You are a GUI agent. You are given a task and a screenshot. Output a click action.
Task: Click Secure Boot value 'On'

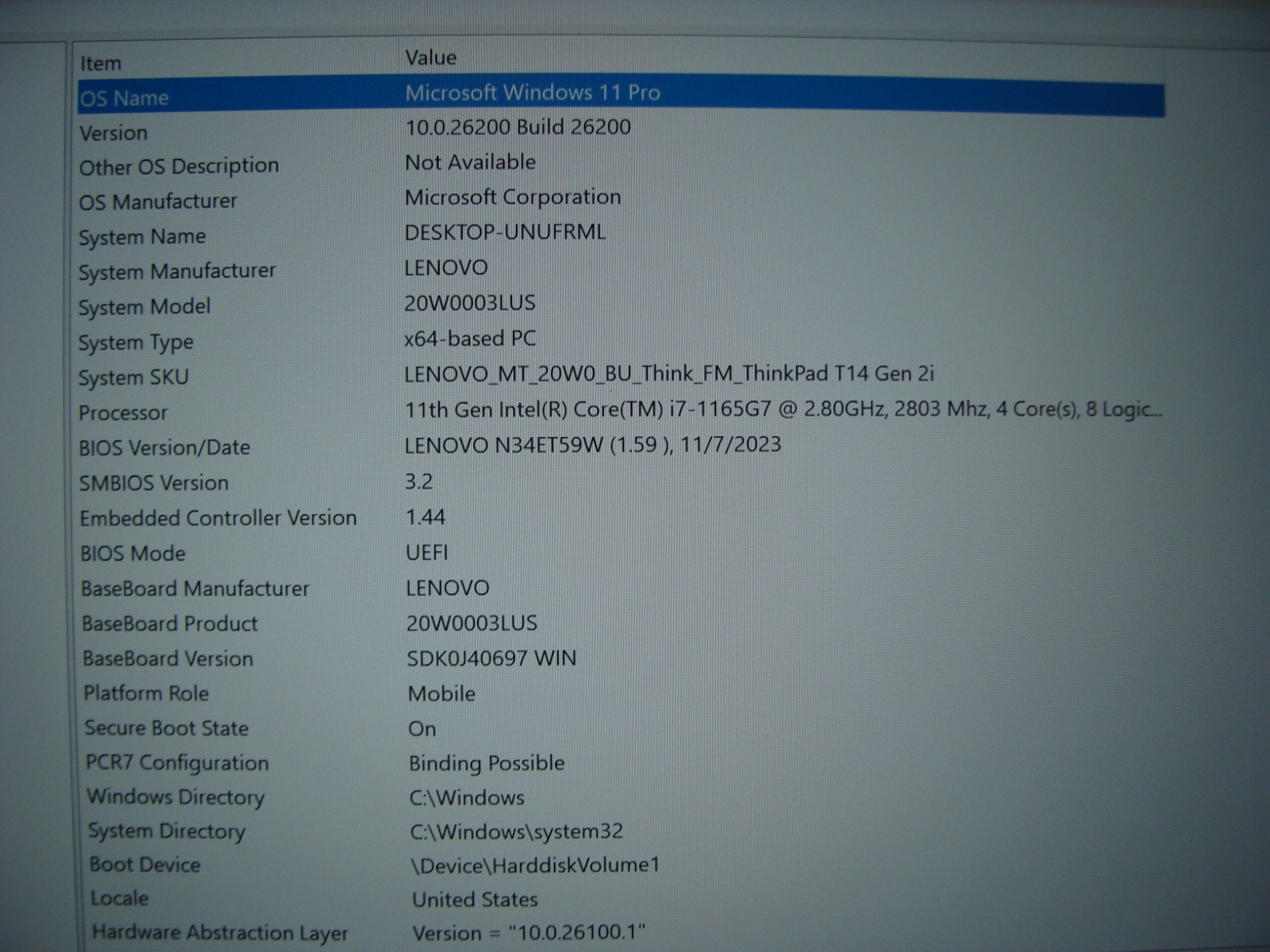coord(422,728)
